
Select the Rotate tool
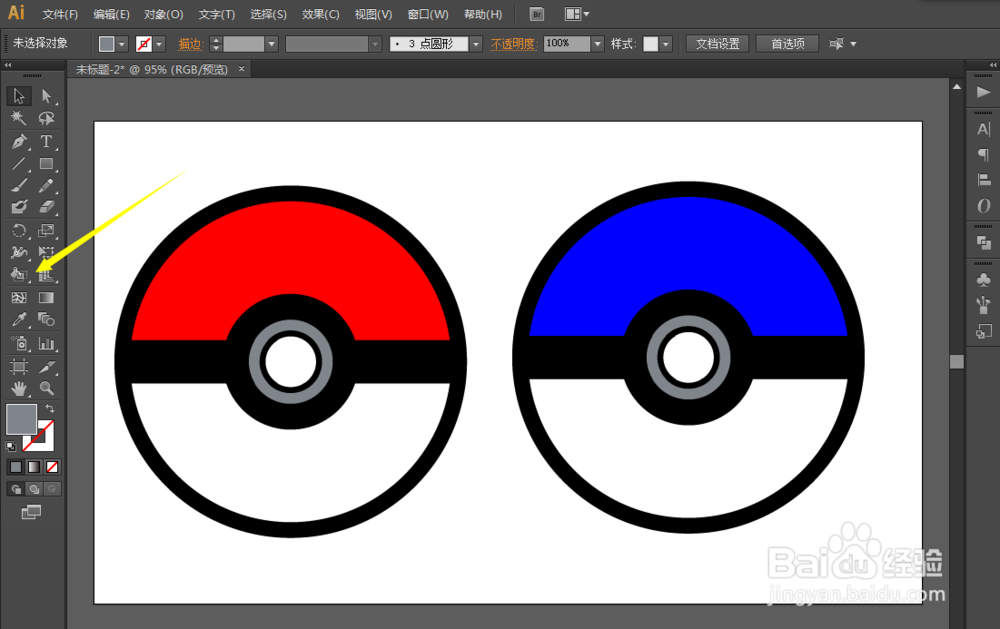coord(18,230)
